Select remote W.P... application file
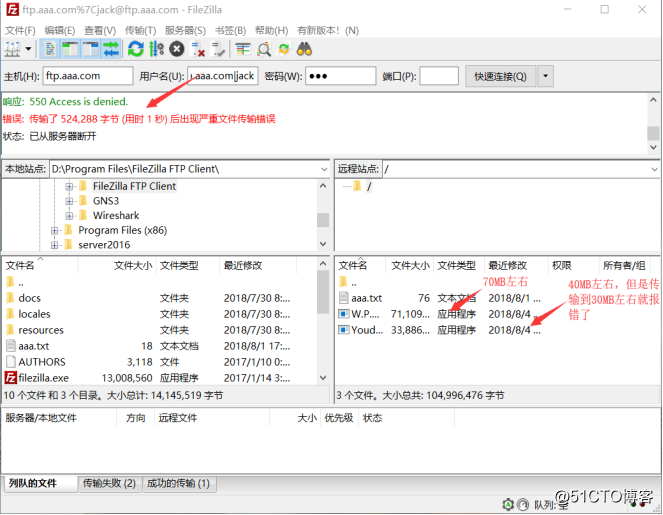Viewport: 663px width, 515px height. tap(365, 314)
